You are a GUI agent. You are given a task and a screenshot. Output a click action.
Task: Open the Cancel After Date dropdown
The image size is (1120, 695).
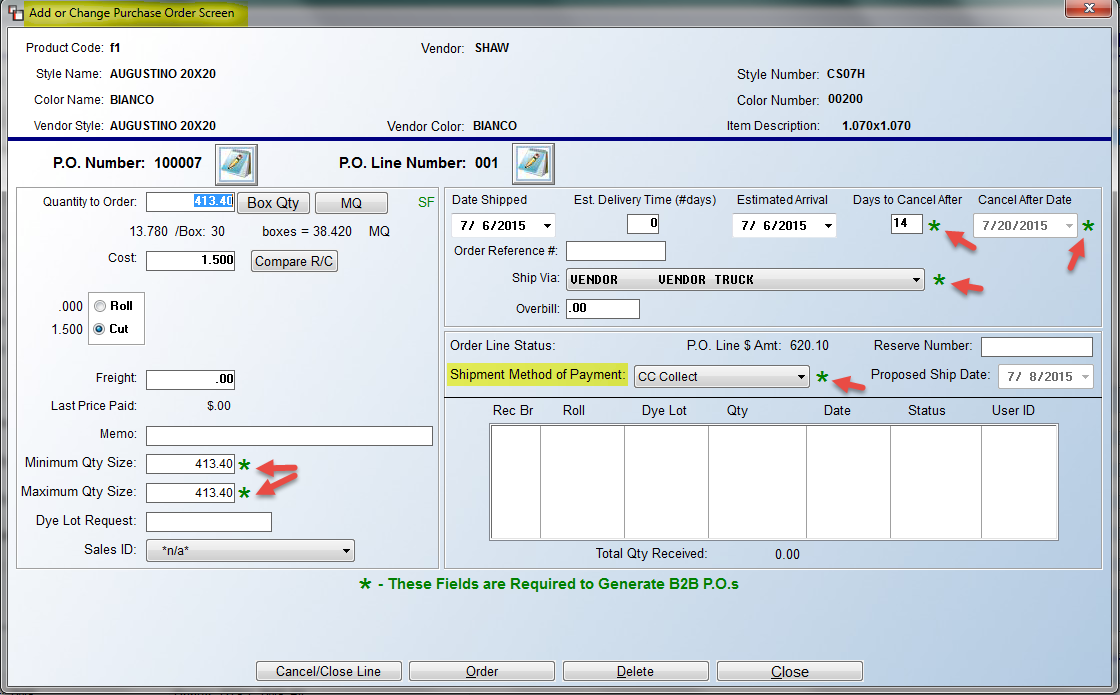pos(1069,226)
